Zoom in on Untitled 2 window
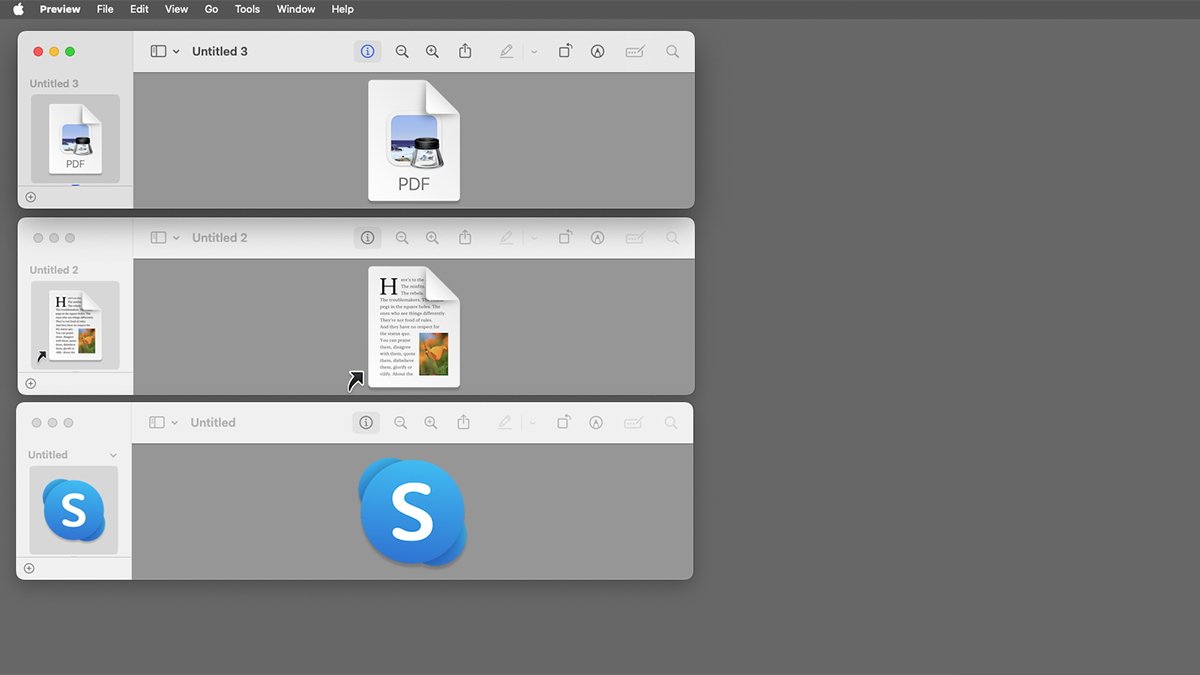The width and height of the screenshot is (1200, 675). click(x=432, y=237)
